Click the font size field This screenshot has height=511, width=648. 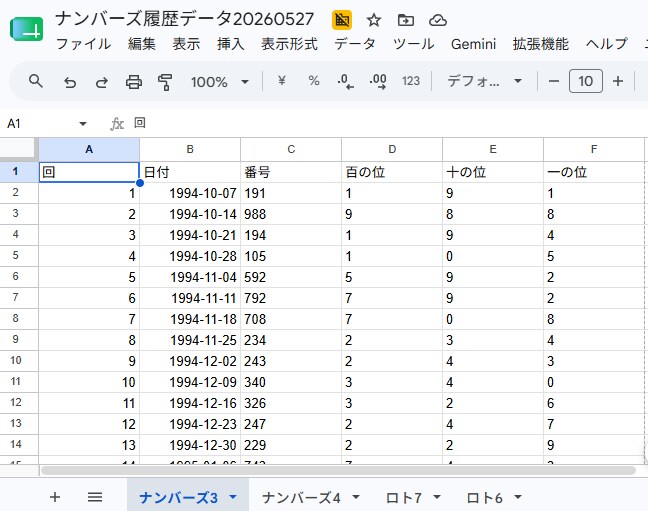click(586, 81)
